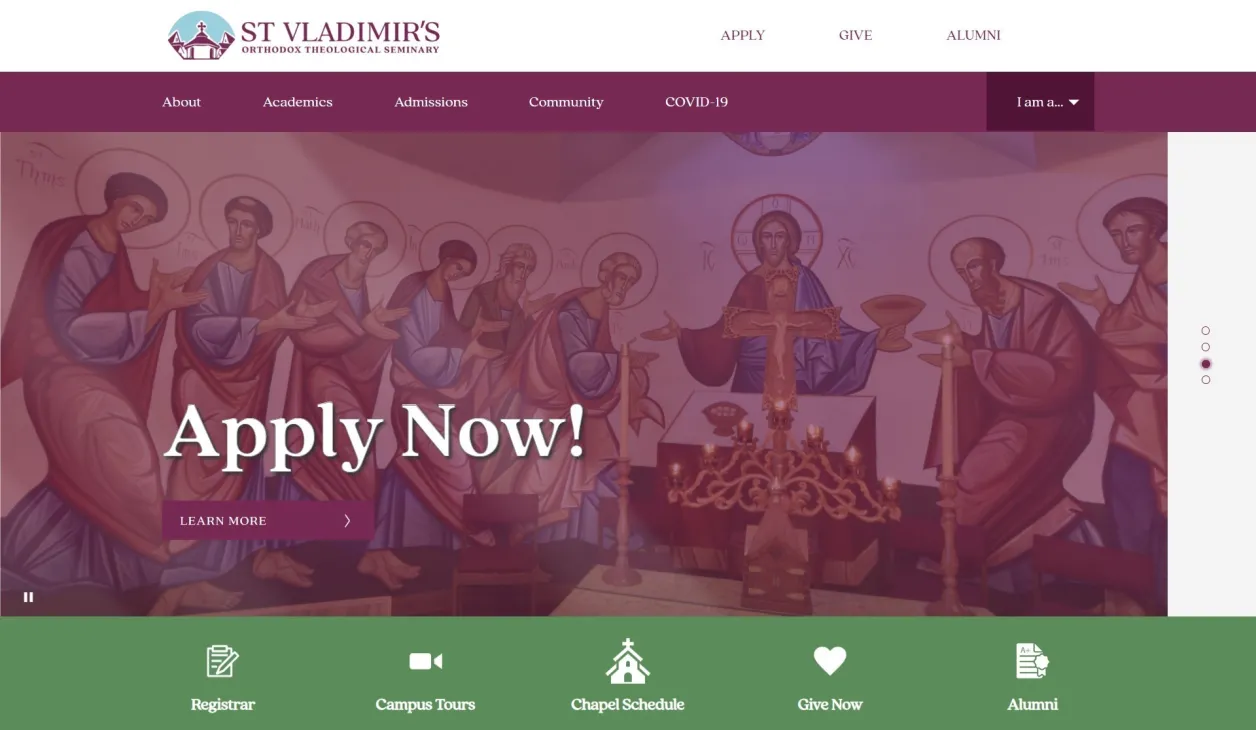Click the APPLY link in header
Viewport: 1256px width, 730px height.
coord(743,35)
